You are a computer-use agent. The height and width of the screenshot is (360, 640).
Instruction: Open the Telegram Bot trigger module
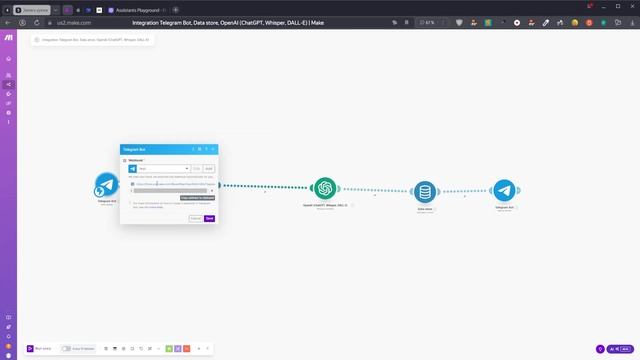[x=107, y=184]
